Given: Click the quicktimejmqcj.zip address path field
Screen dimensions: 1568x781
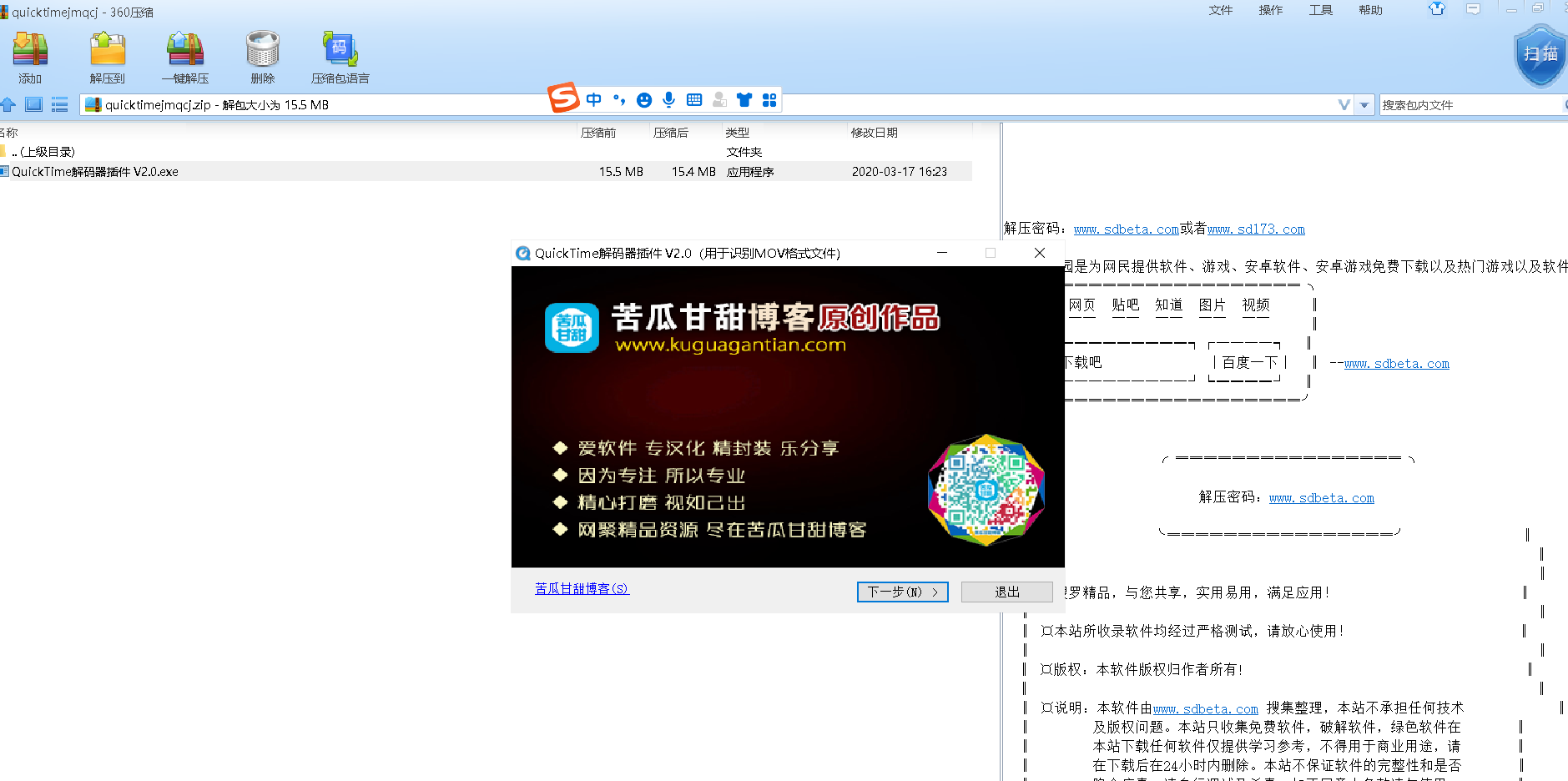Looking at the screenshot, I should 718,105.
